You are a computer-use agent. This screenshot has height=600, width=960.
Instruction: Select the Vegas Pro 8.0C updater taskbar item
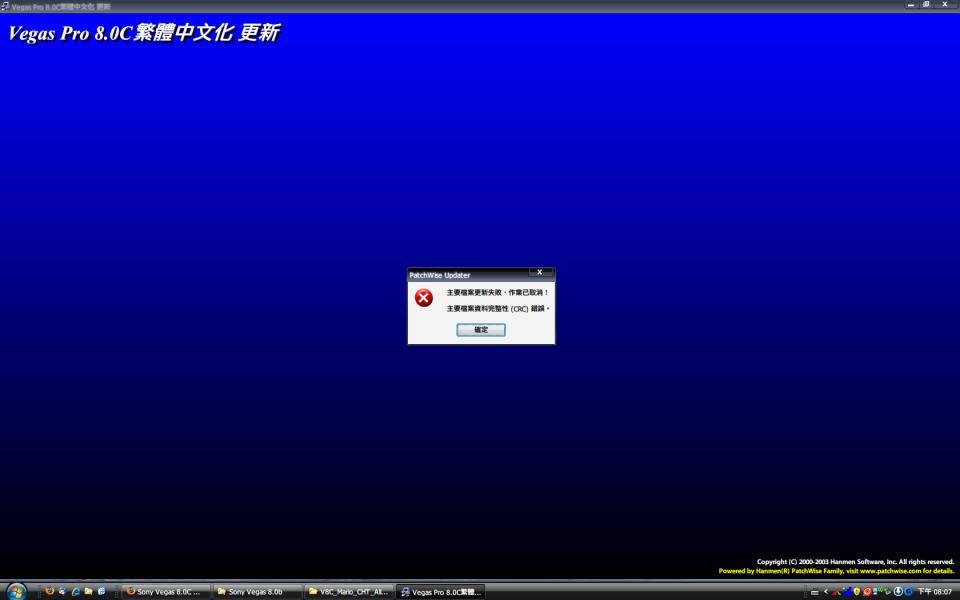[441, 592]
